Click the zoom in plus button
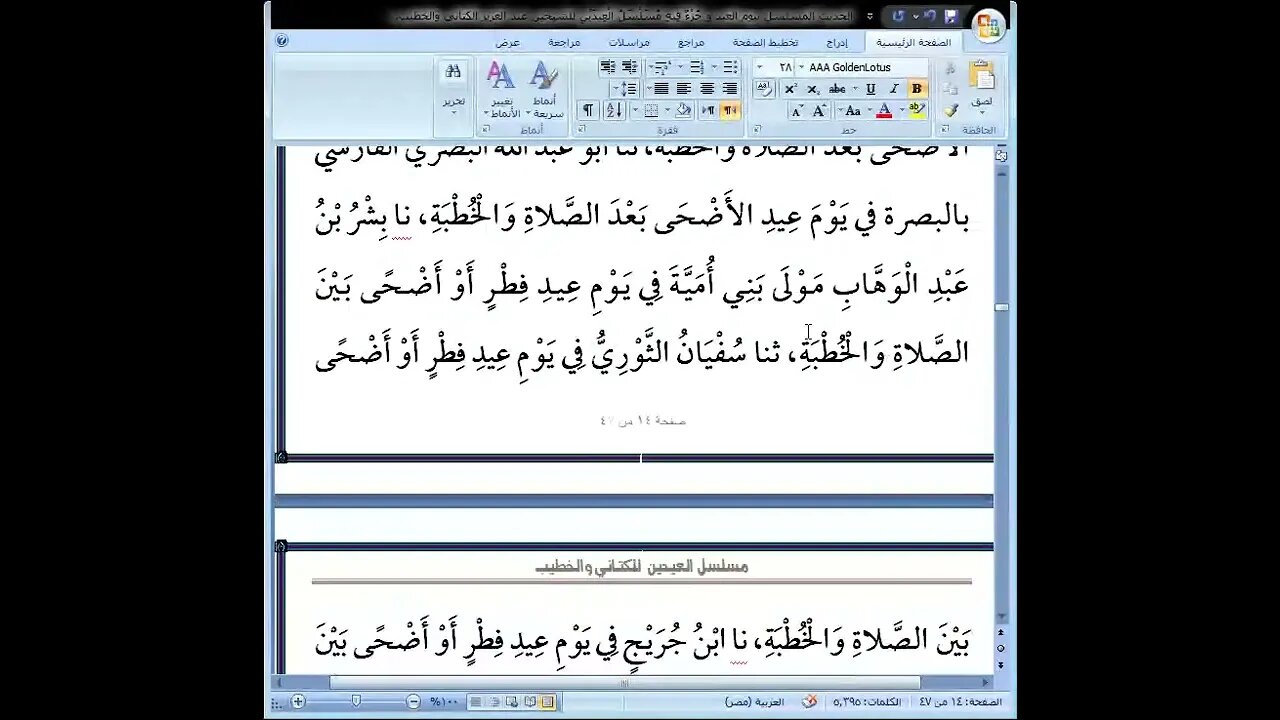The height and width of the screenshot is (720, 1280). pyautogui.click(x=298, y=702)
